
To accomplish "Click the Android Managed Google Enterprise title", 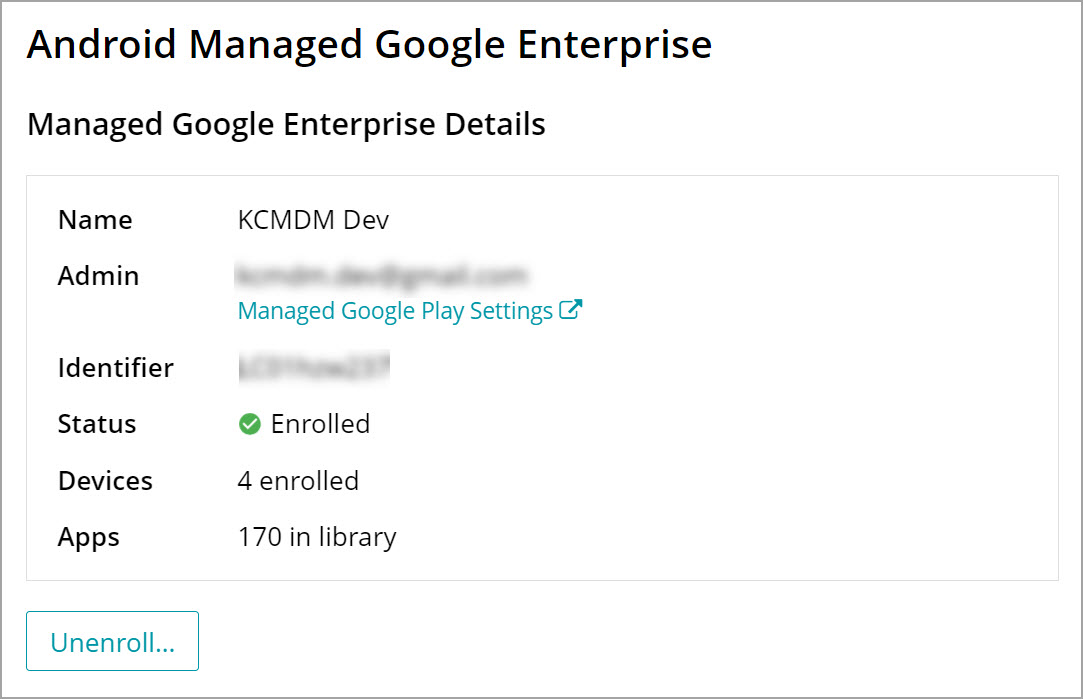I will (369, 45).
